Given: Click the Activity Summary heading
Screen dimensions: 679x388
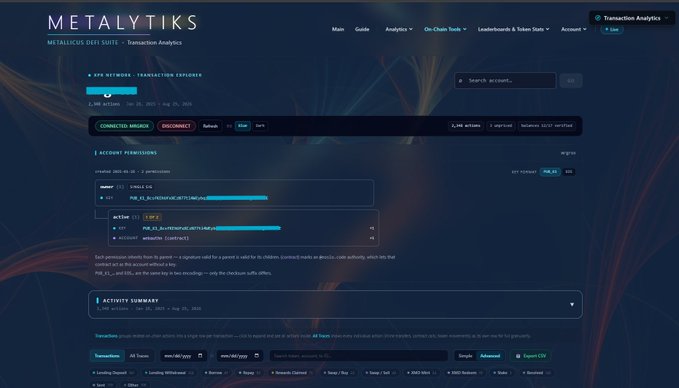Looking at the screenshot, I should coord(130,301).
